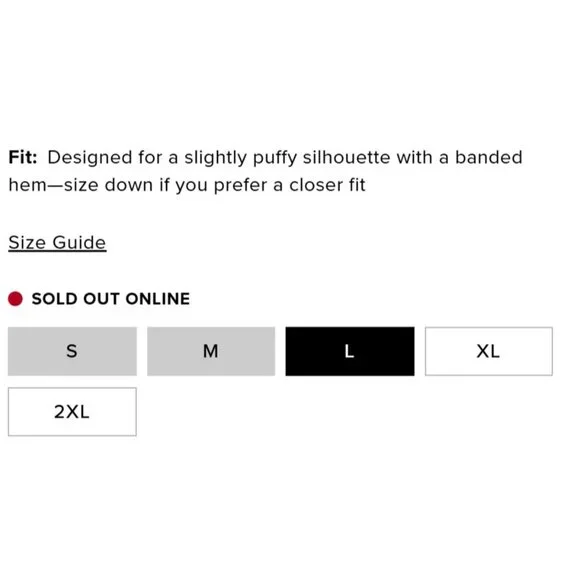
Task: Pick size 2XL
Action: tap(72, 412)
